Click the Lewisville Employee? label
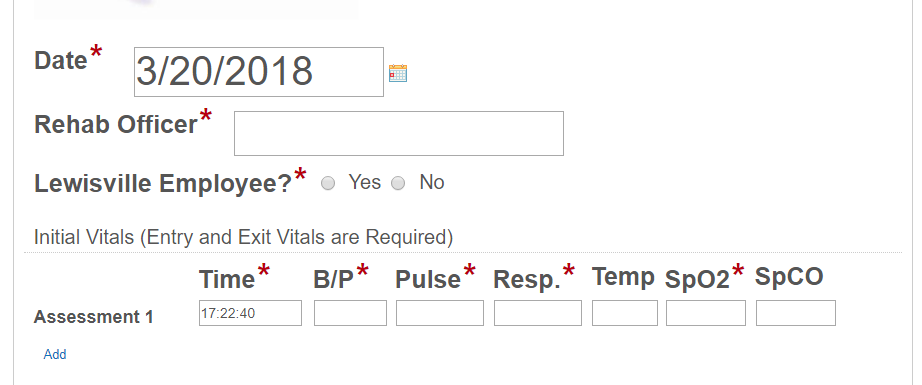The width and height of the screenshot is (922, 385). pos(163,183)
